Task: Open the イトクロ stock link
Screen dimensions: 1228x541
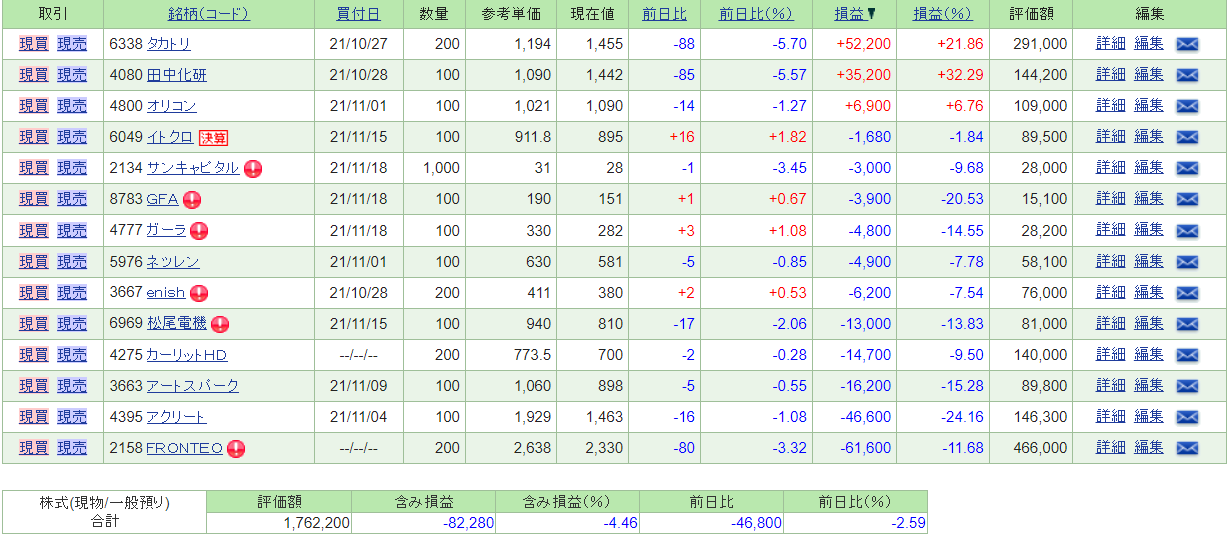Action: tap(169, 137)
